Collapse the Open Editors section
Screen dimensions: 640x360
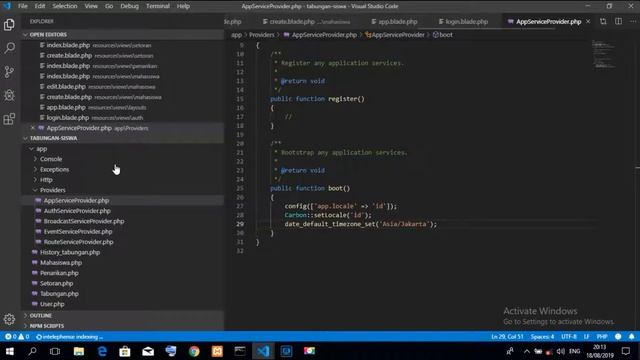click(x=122, y=35)
